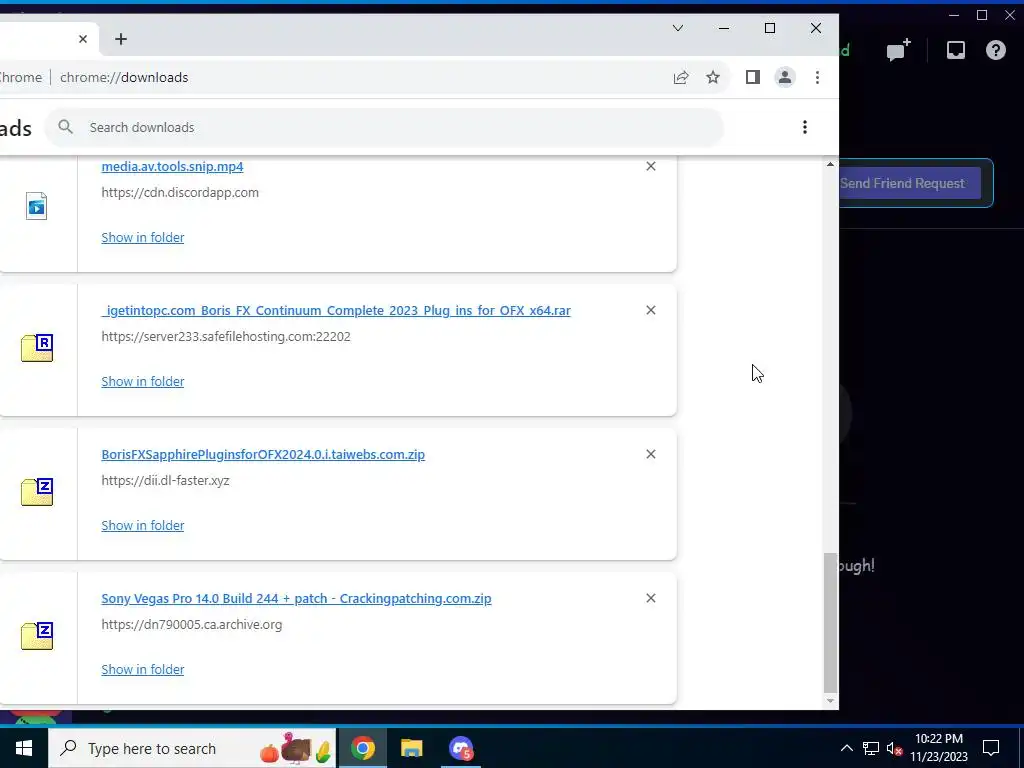Click the downloads scrollbar down arrow
This screenshot has height=768, width=1024.
pyautogui.click(x=830, y=701)
